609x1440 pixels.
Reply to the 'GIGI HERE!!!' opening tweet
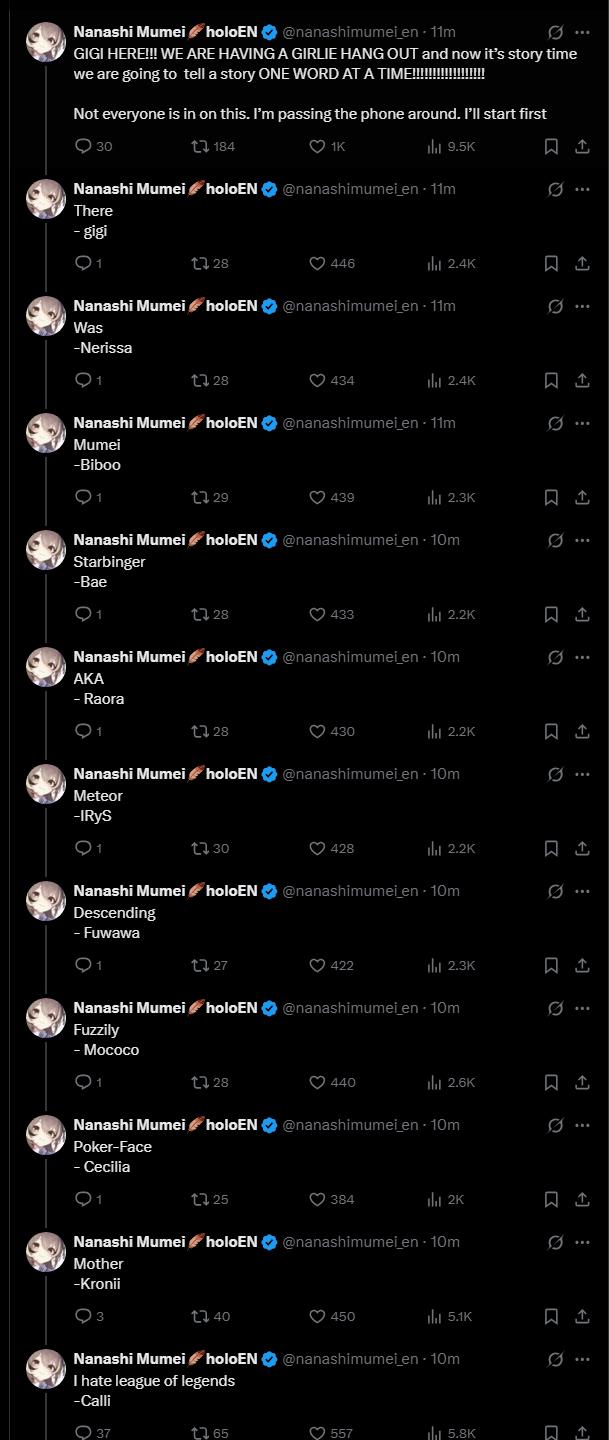(84, 146)
